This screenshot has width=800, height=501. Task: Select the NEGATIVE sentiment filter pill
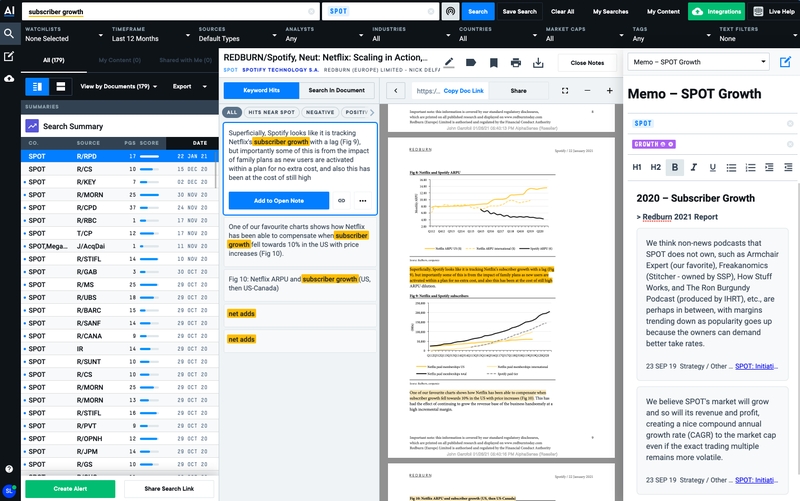[320, 112]
